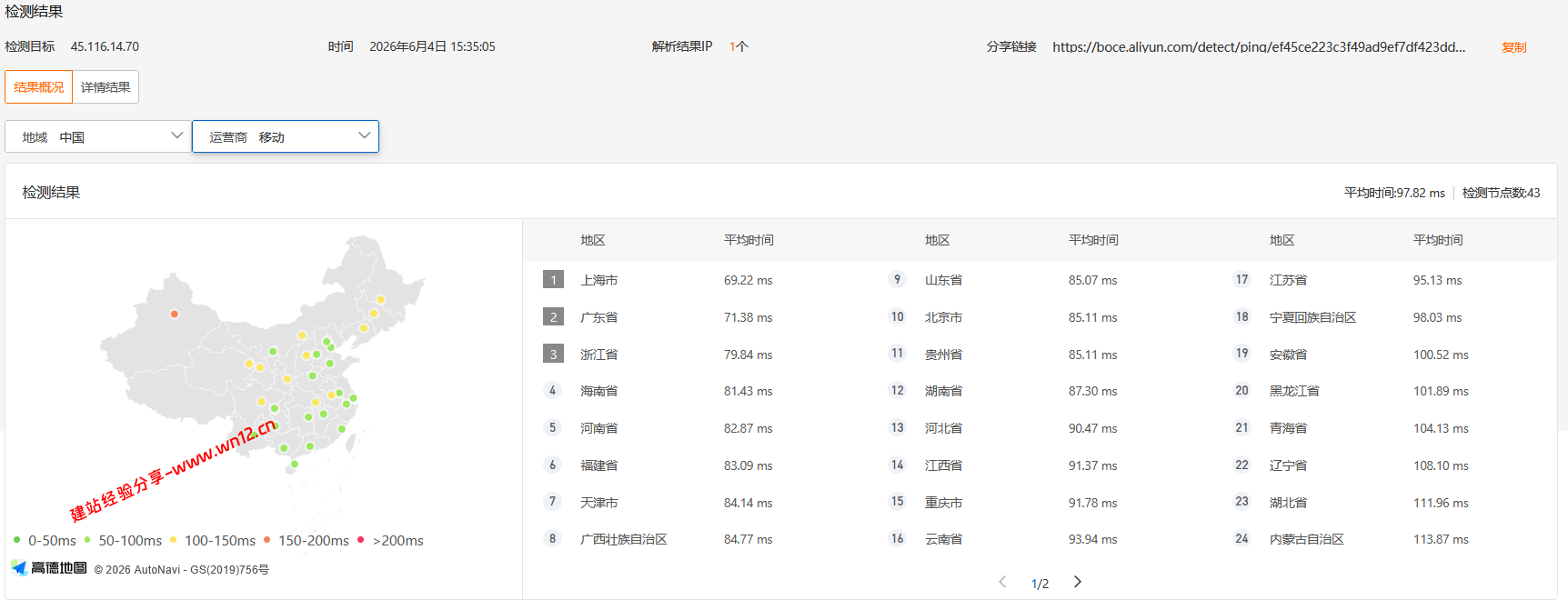The height and width of the screenshot is (610, 1568).
Task: Click the share link URL text
Action: pyautogui.click(x=1259, y=47)
